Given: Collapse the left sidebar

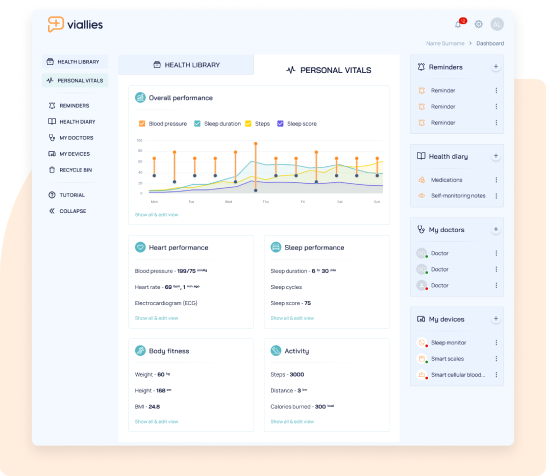Looking at the screenshot, I should 68,211.
